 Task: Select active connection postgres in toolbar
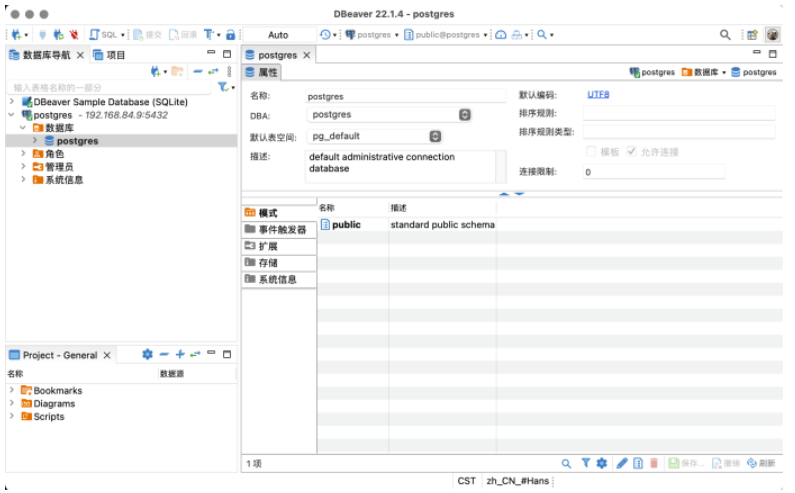pos(372,34)
